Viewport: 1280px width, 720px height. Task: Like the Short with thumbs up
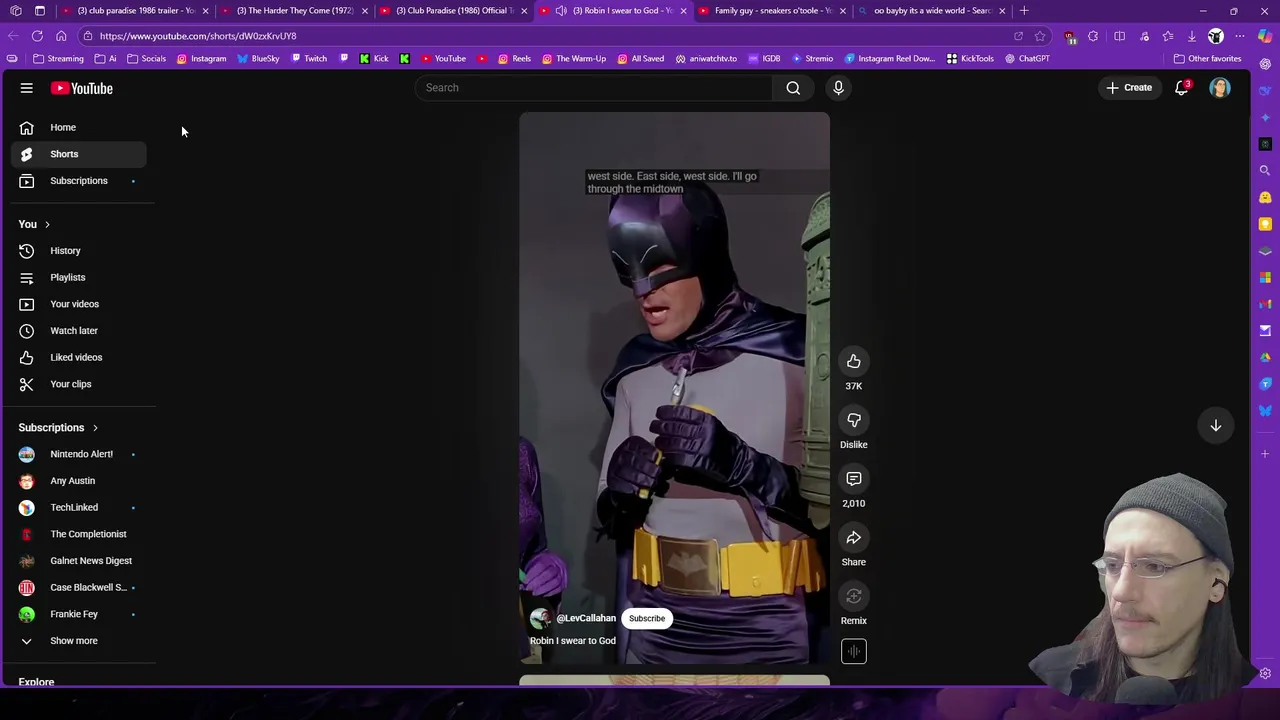tap(854, 361)
